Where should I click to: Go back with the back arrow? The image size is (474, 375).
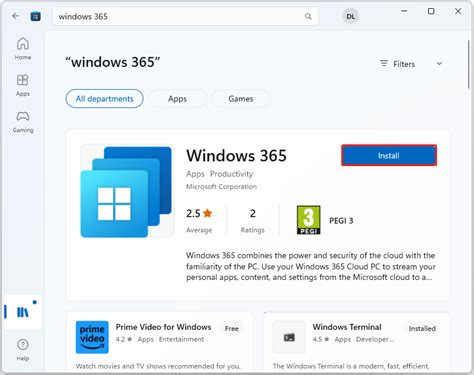16,16
